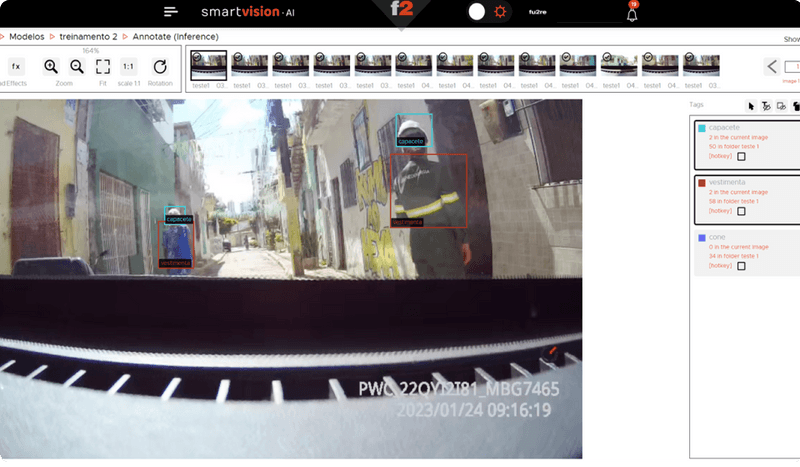Click the zoom out magnifier icon
This screenshot has width=800, height=467.
[x=77, y=66]
